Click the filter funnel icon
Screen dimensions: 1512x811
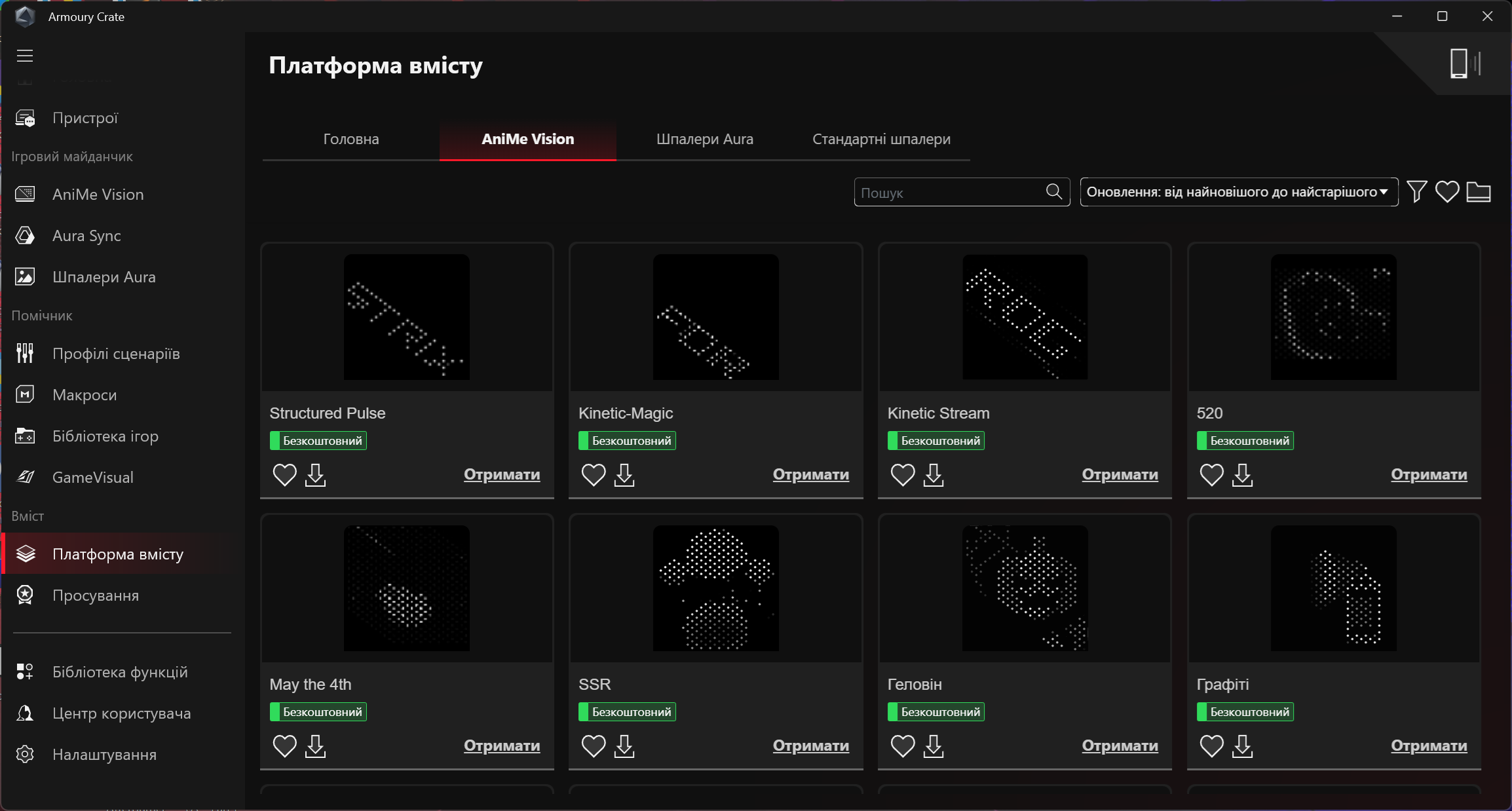1416,192
